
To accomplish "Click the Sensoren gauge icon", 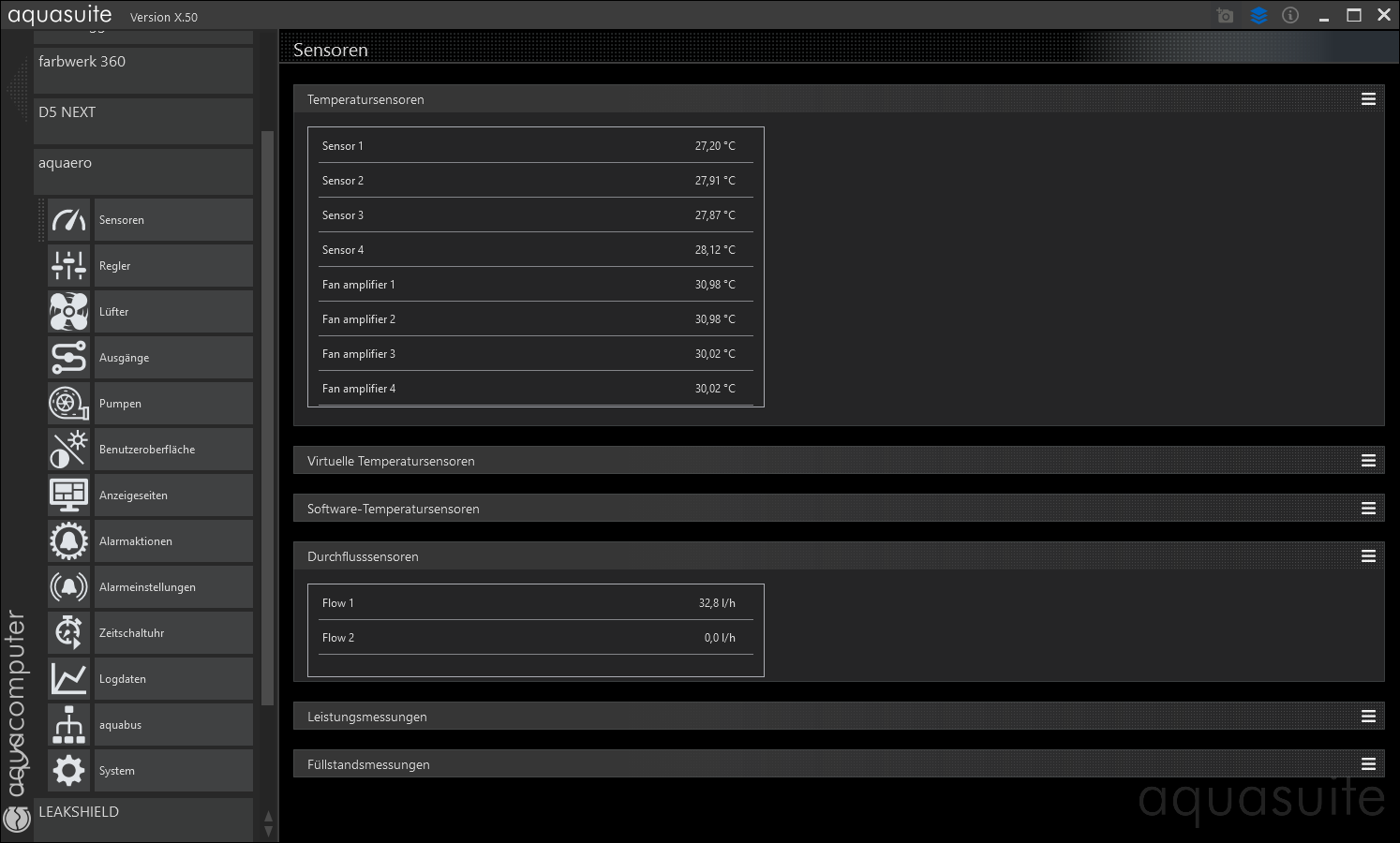I will pyautogui.click(x=69, y=220).
